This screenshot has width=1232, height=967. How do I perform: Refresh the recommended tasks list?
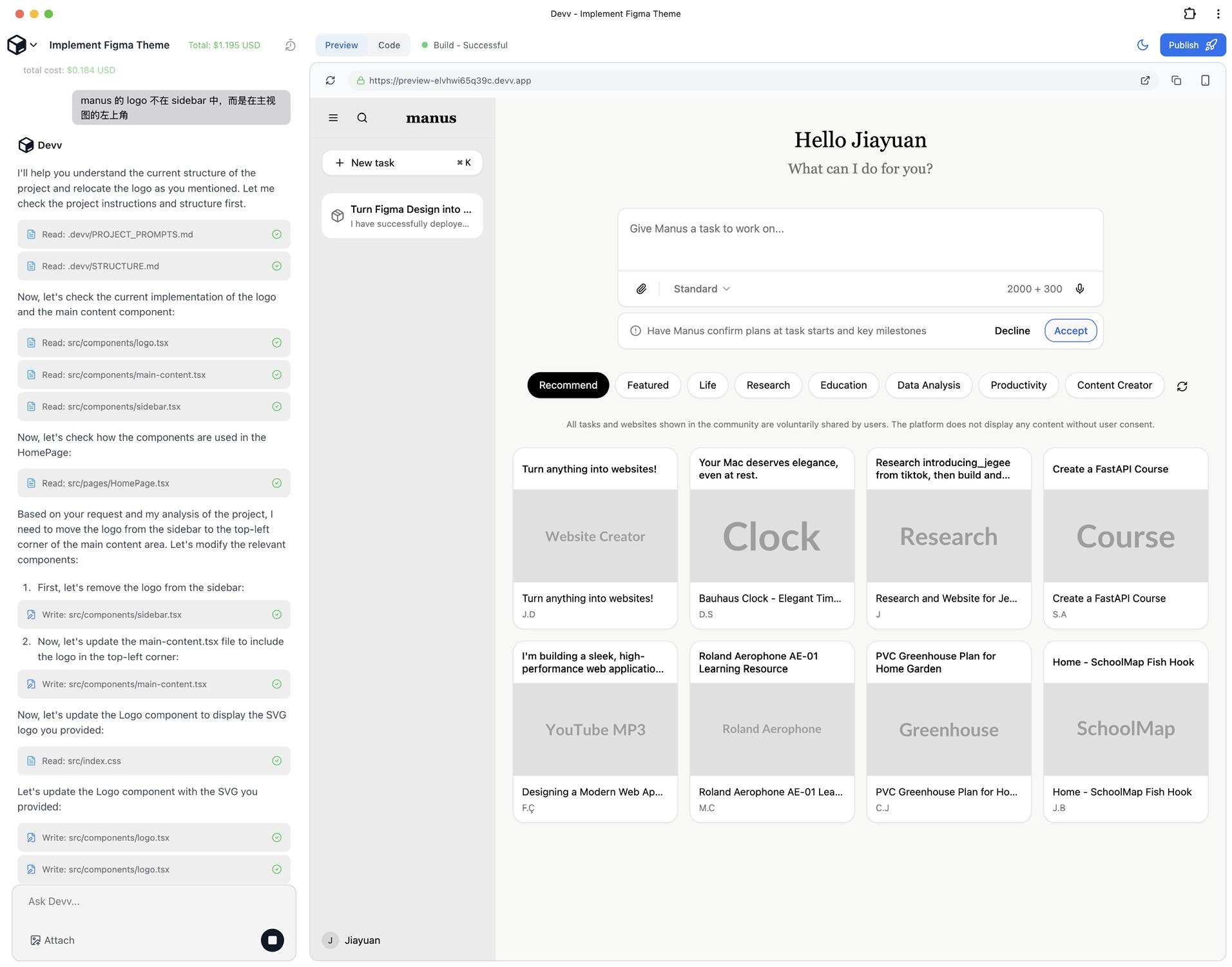[x=1182, y=386]
